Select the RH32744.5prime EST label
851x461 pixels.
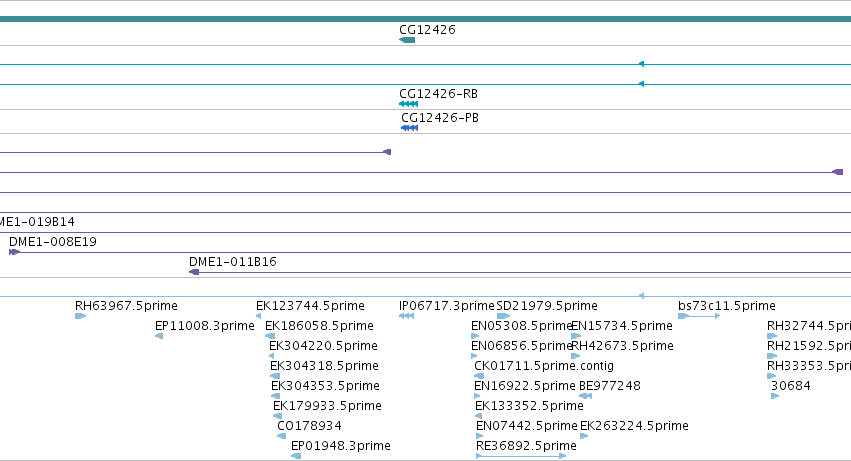click(809, 326)
